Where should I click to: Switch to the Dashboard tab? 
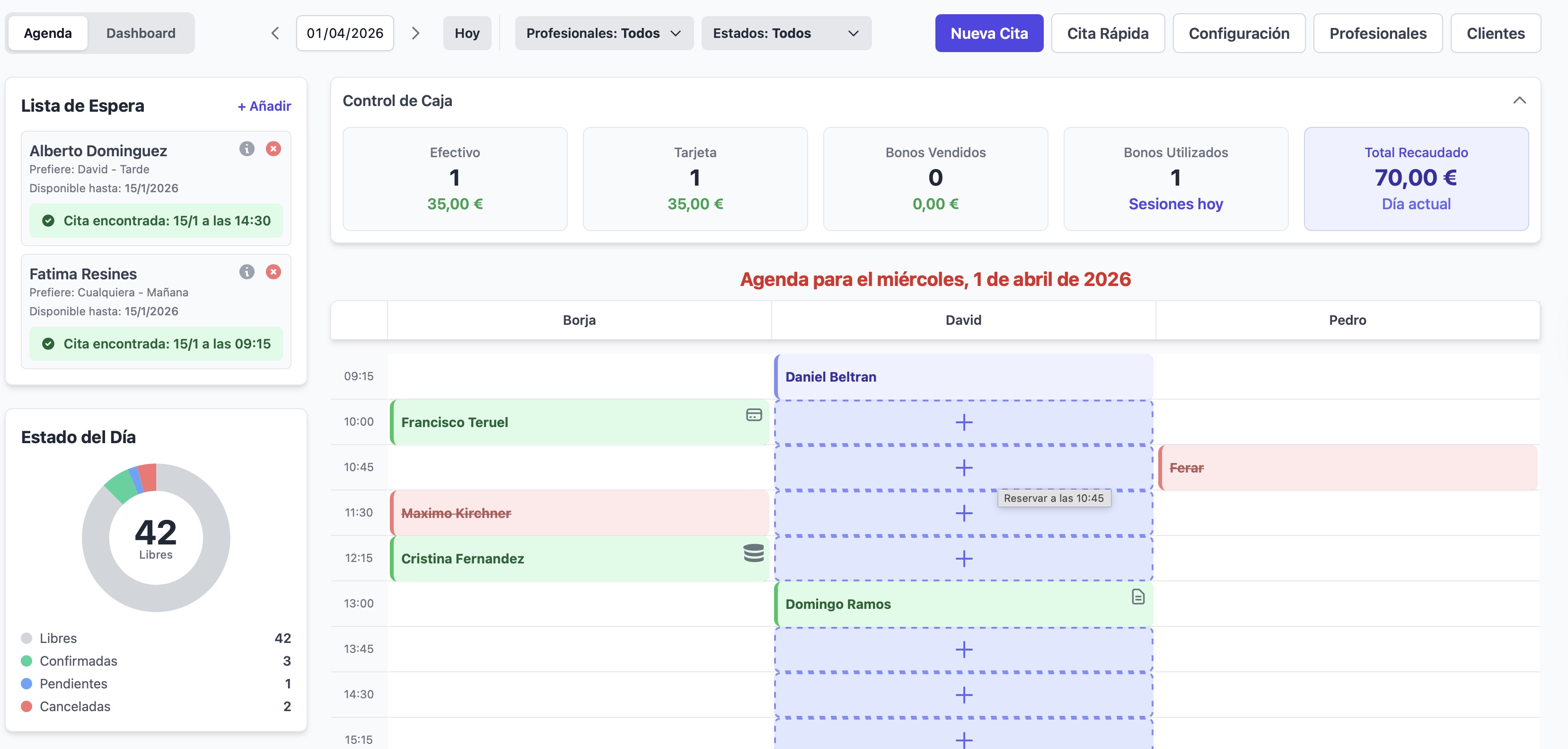(x=141, y=33)
